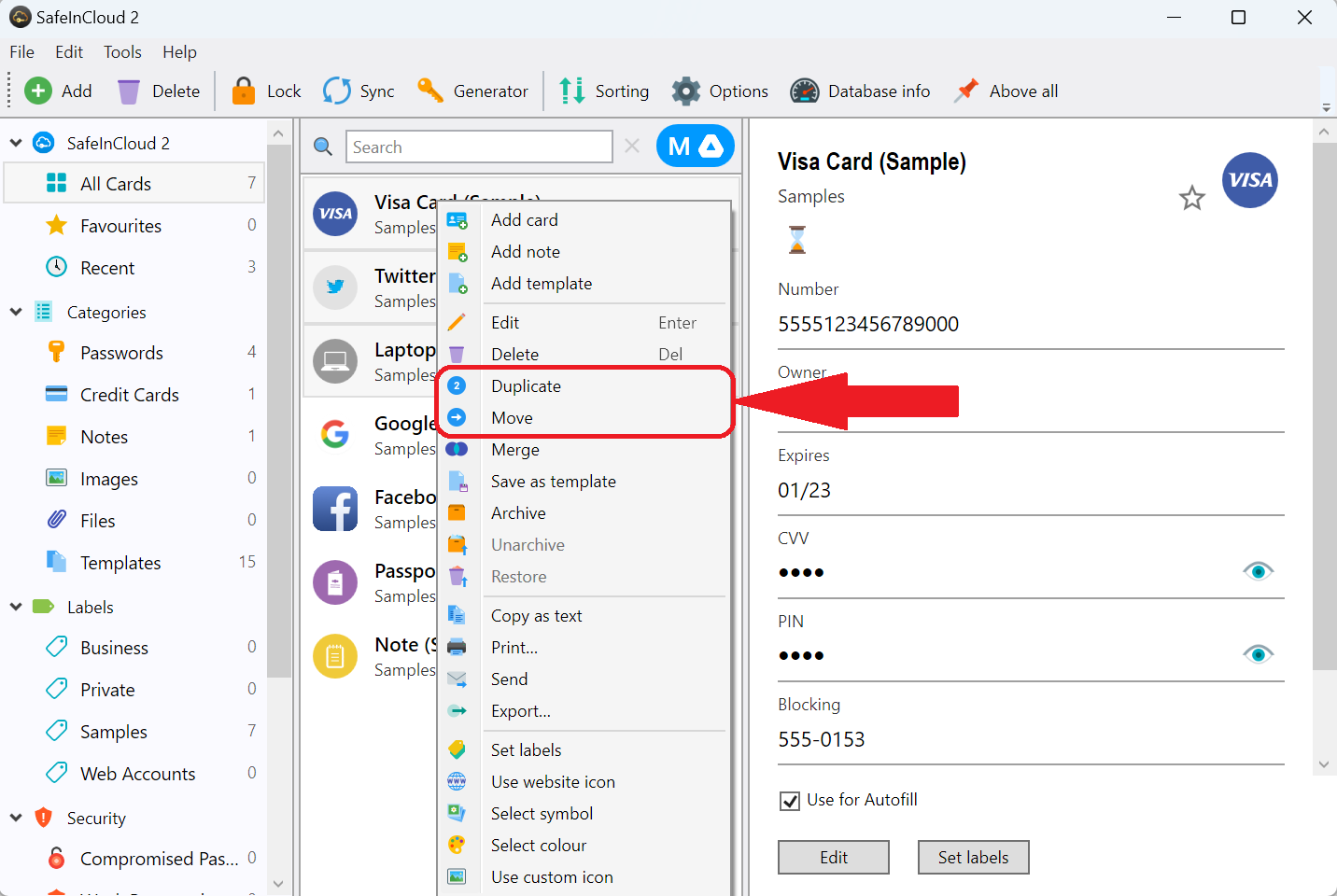
Task: Select the Passport card icon
Action: click(x=335, y=582)
